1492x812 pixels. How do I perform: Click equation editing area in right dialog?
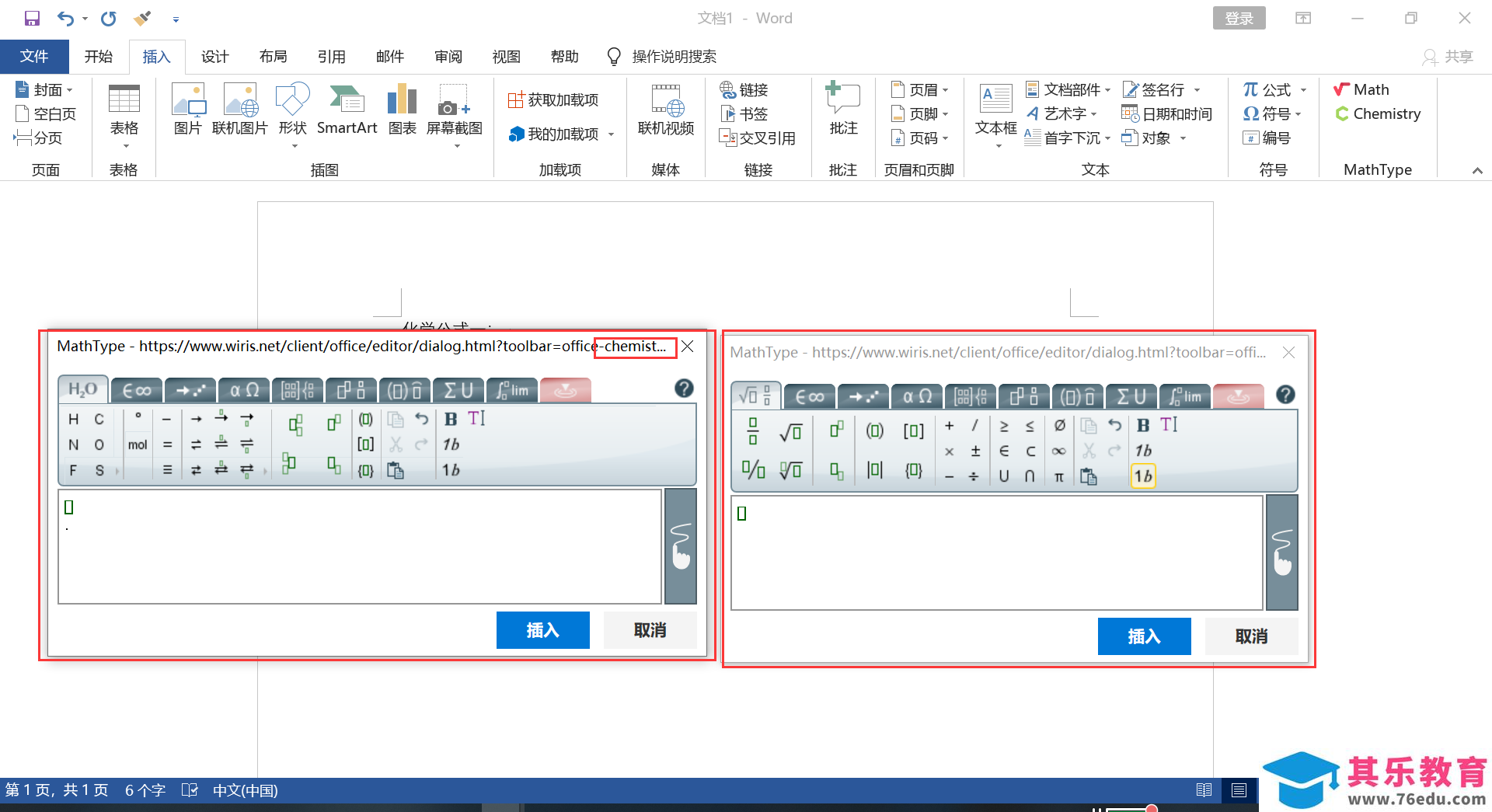(997, 552)
